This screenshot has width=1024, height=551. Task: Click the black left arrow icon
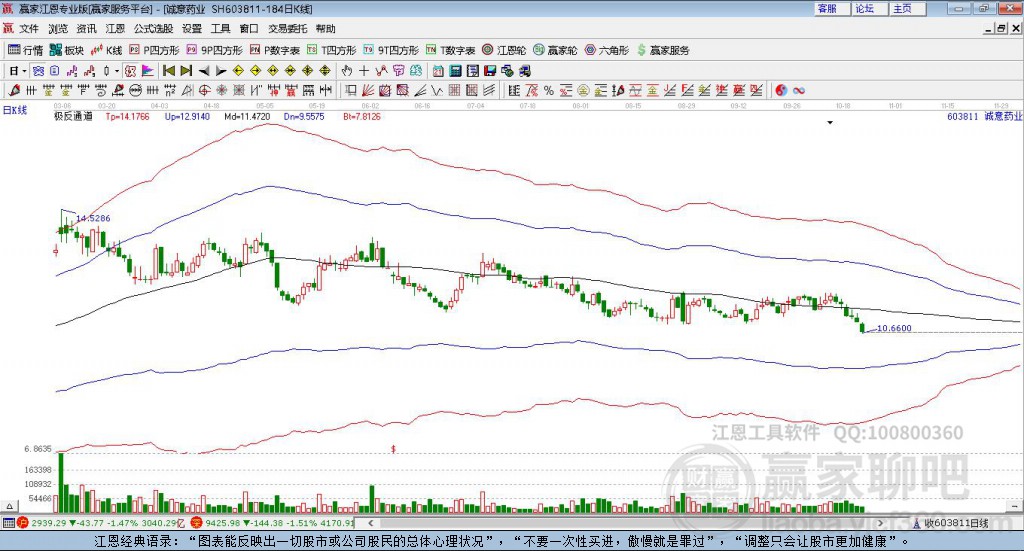[x=204, y=71]
